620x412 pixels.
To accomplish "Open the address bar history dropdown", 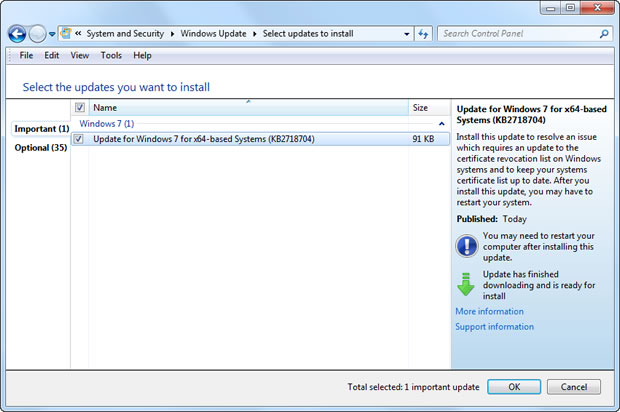I will (407, 33).
